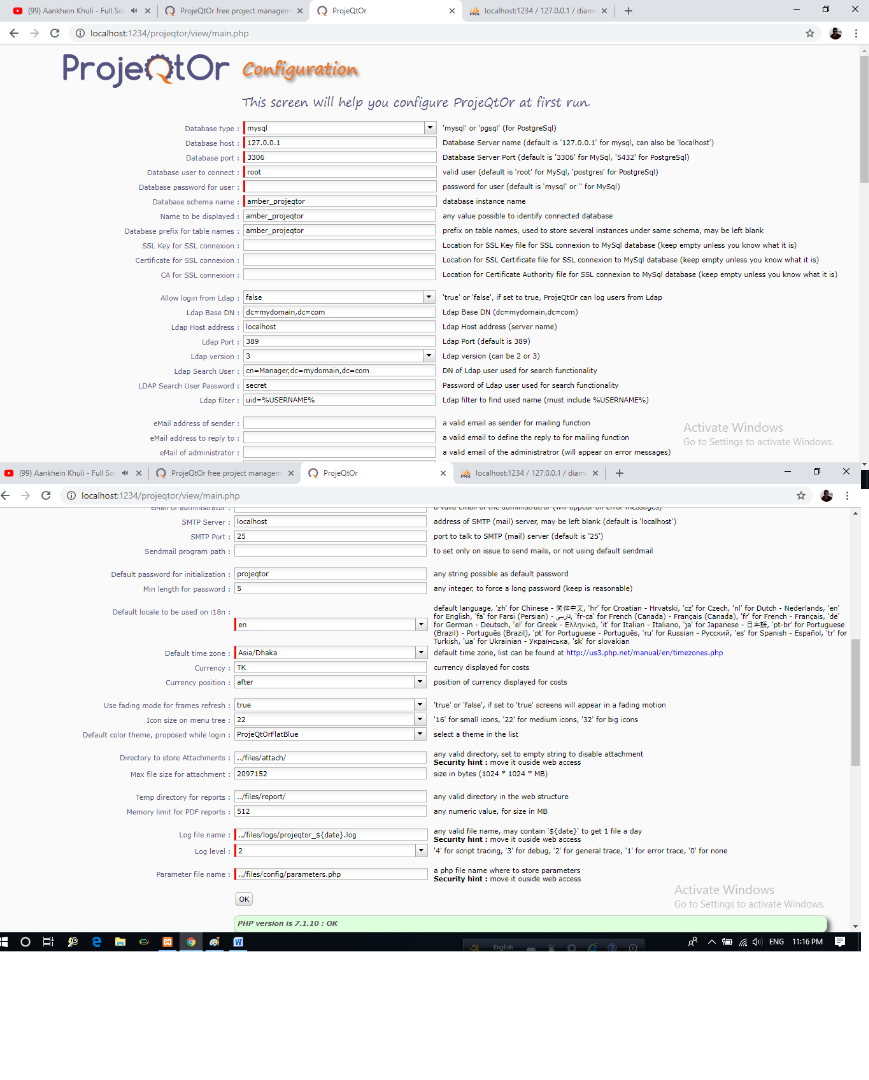Open the three-dot menu in the lower browser window
Image resolution: width=869 pixels, height=1080 pixels.
[847, 495]
